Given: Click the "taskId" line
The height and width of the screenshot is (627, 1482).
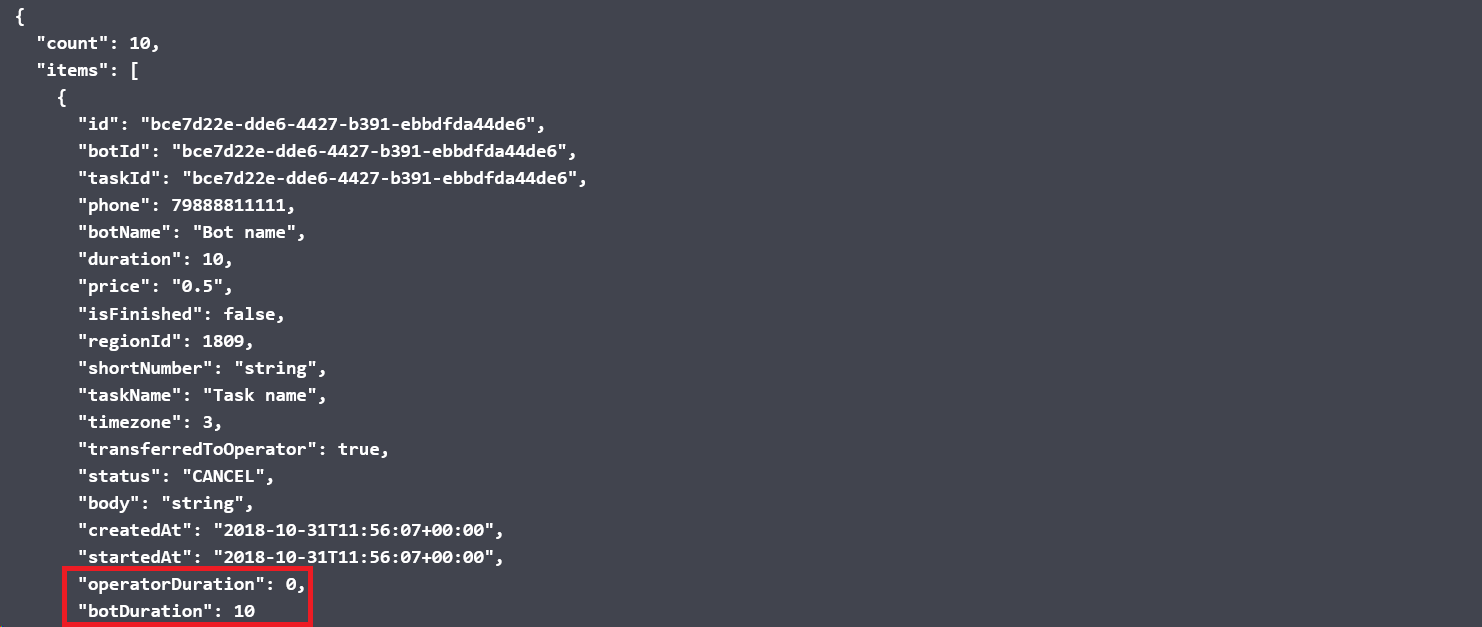Looking at the screenshot, I should click(x=328, y=179).
